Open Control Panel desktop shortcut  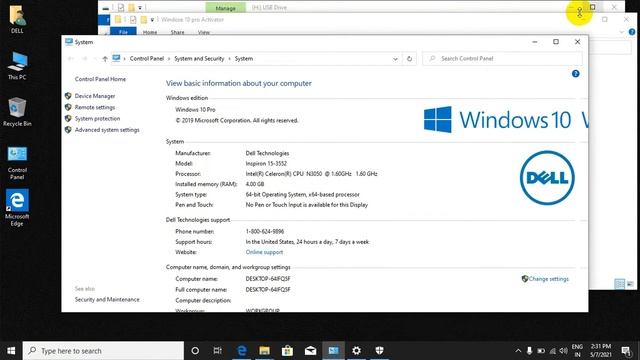point(17,162)
